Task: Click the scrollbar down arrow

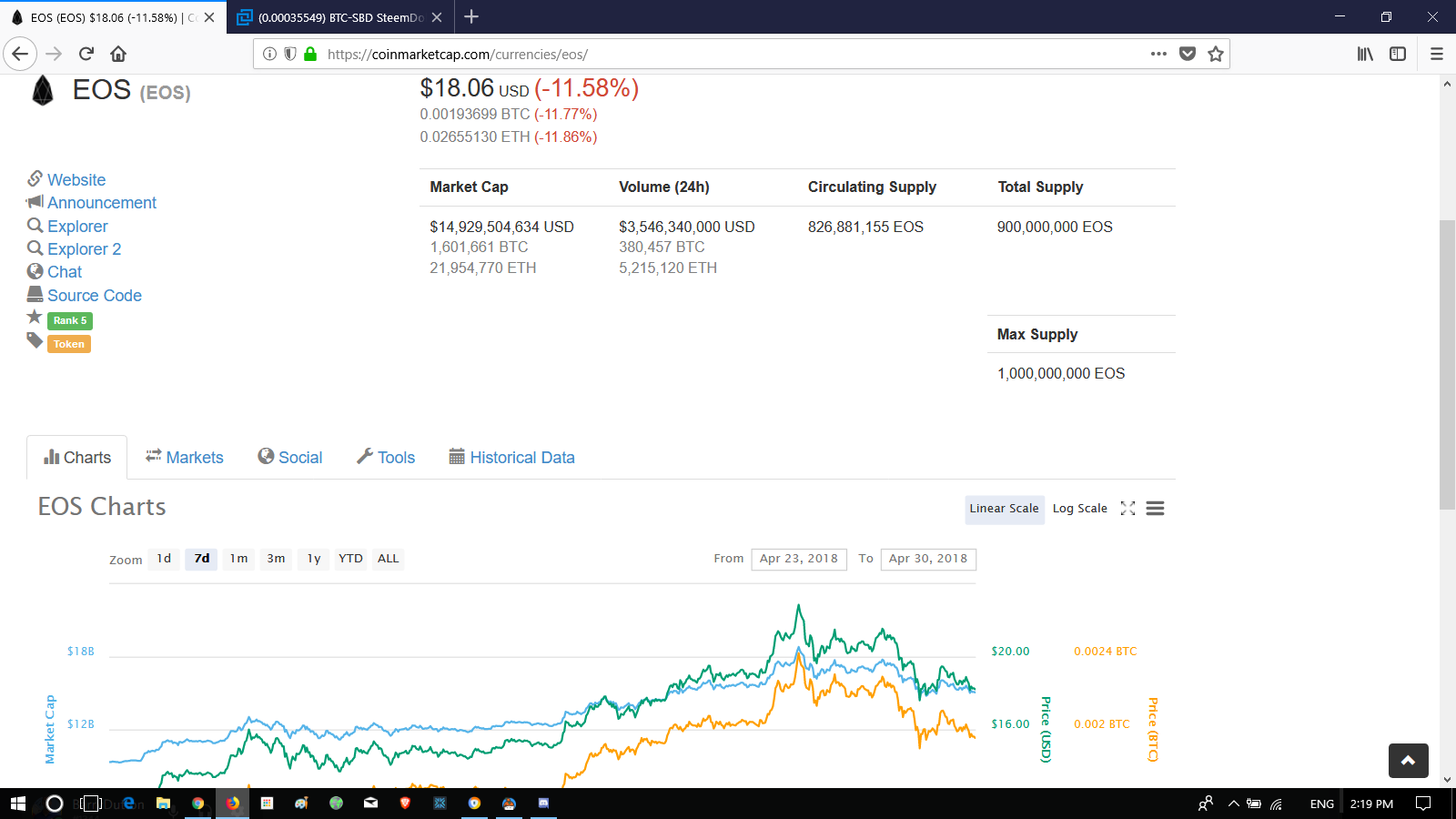Action: (1447, 780)
